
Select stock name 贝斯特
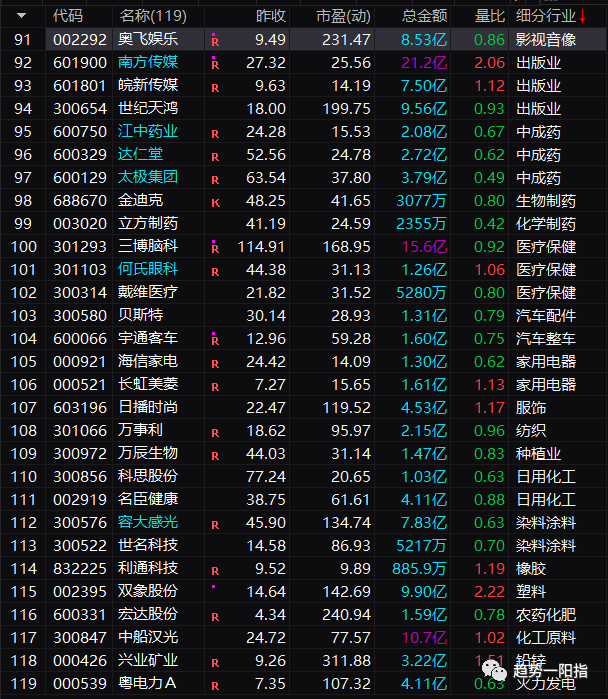click(x=140, y=315)
